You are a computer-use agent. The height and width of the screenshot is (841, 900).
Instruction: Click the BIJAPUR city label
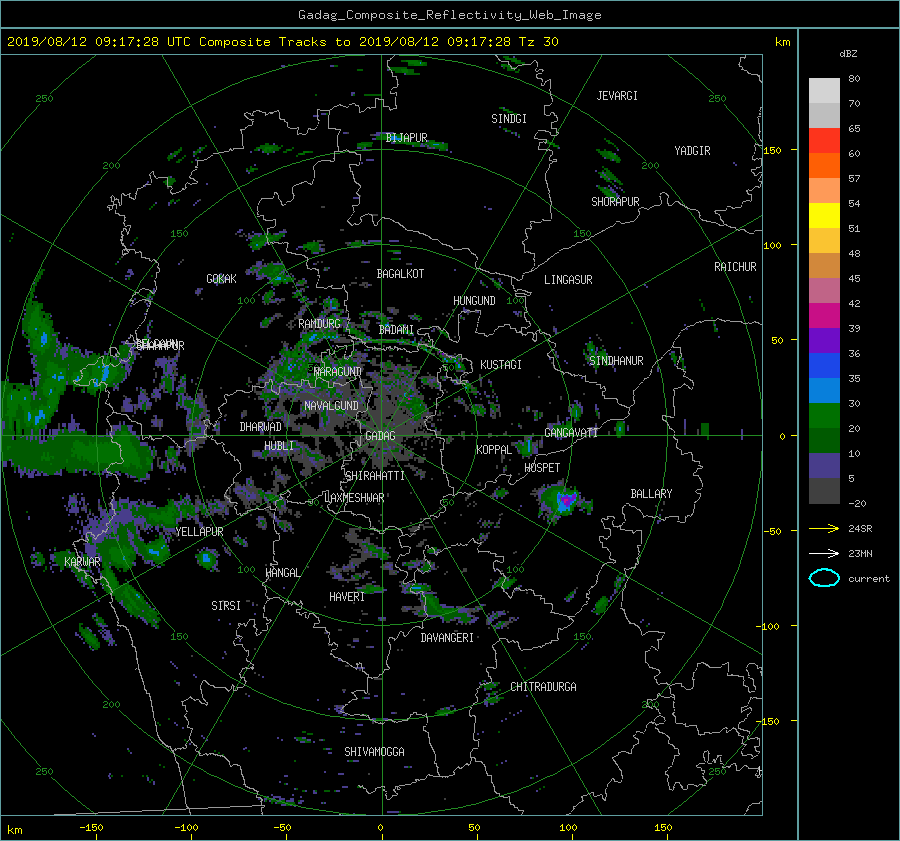click(406, 138)
